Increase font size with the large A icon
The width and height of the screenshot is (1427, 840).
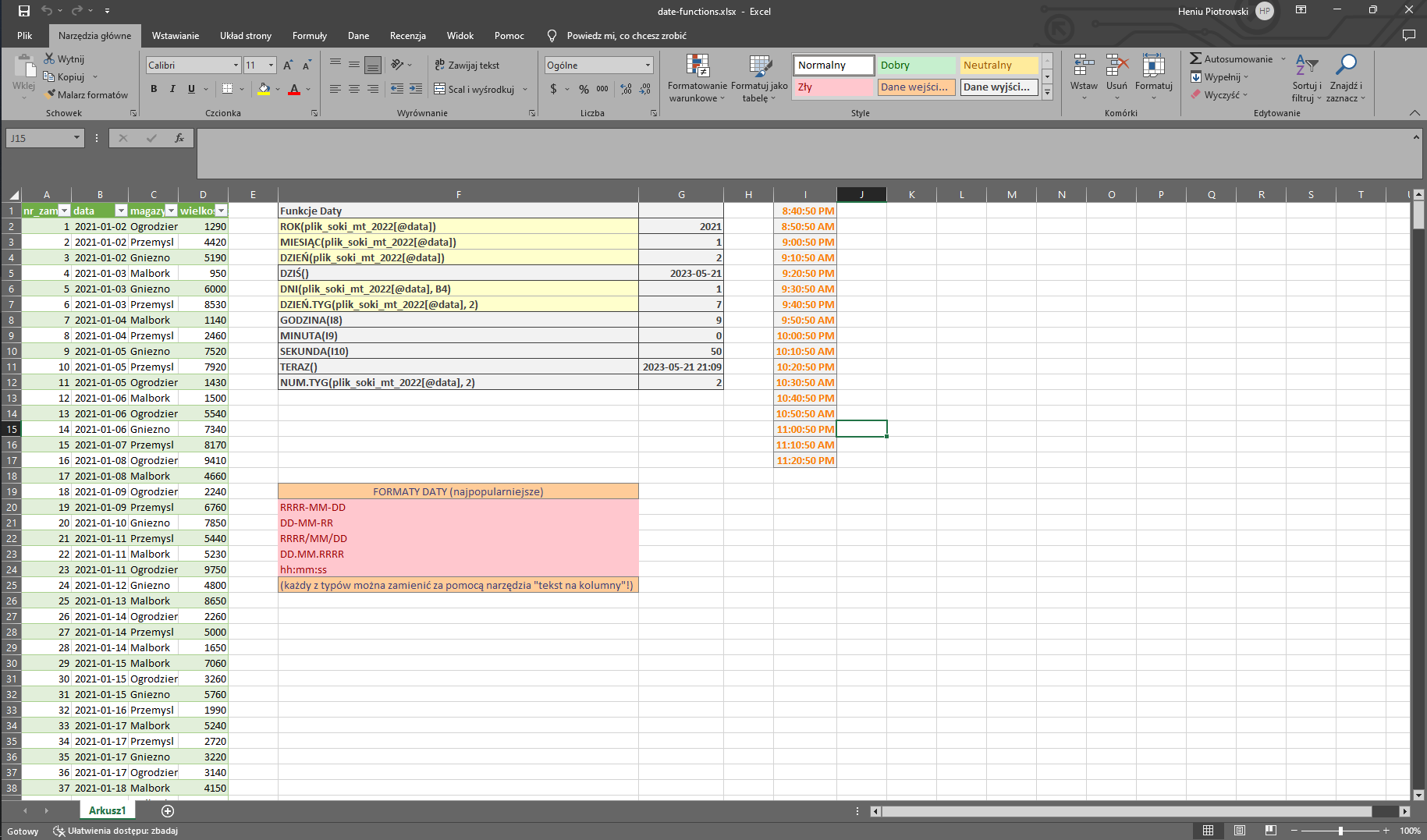coord(288,66)
